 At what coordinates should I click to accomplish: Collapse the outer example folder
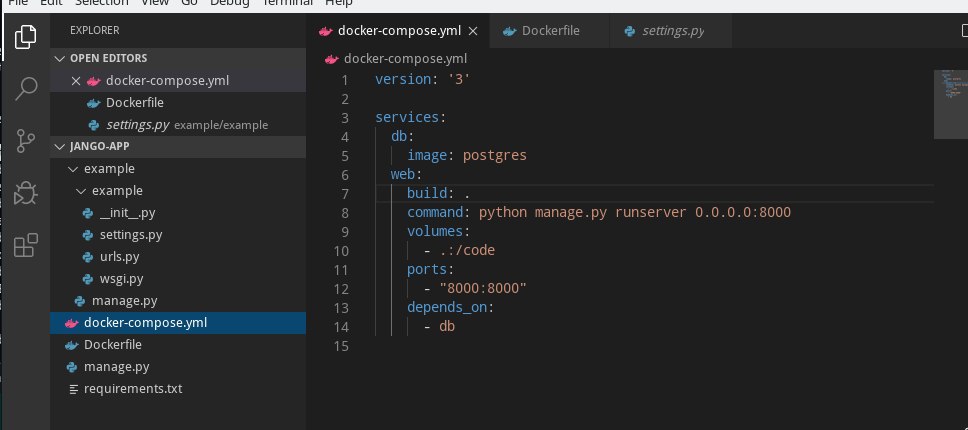click(x=73, y=169)
